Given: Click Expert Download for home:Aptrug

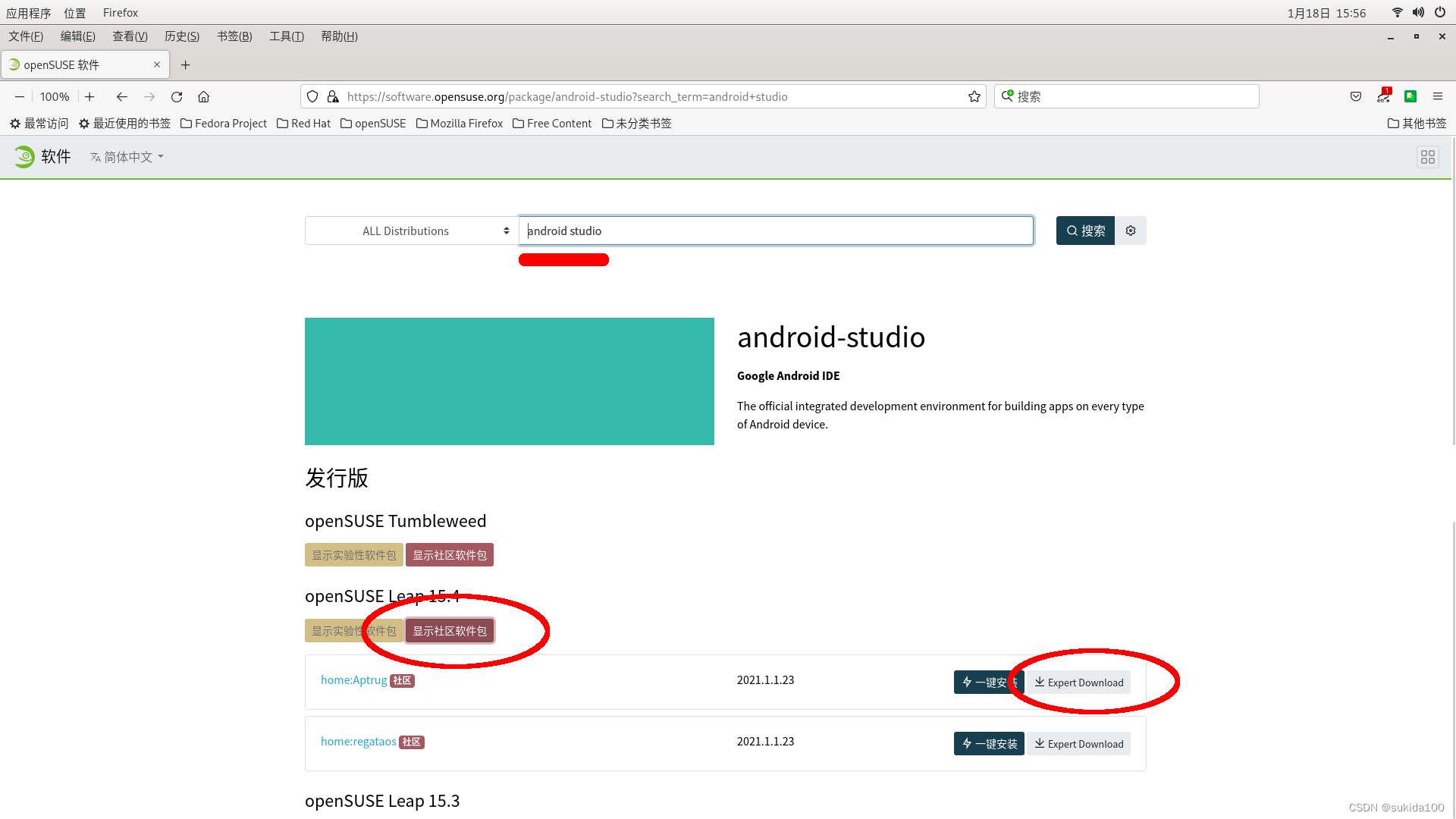Looking at the screenshot, I should 1078,682.
